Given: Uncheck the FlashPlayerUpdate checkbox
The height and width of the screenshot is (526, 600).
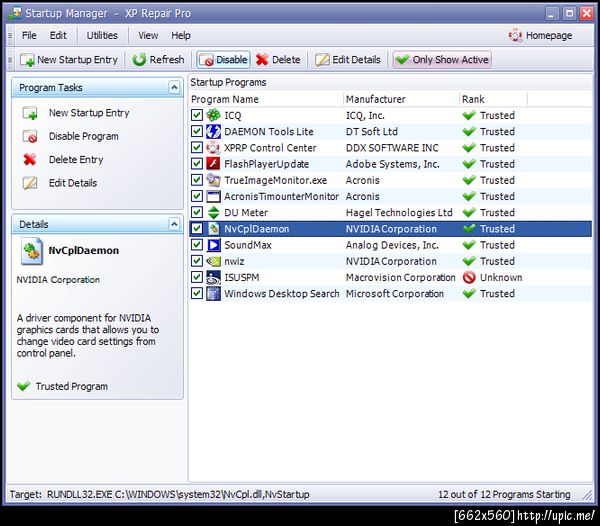Looking at the screenshot, I should (x=197, y=164).
